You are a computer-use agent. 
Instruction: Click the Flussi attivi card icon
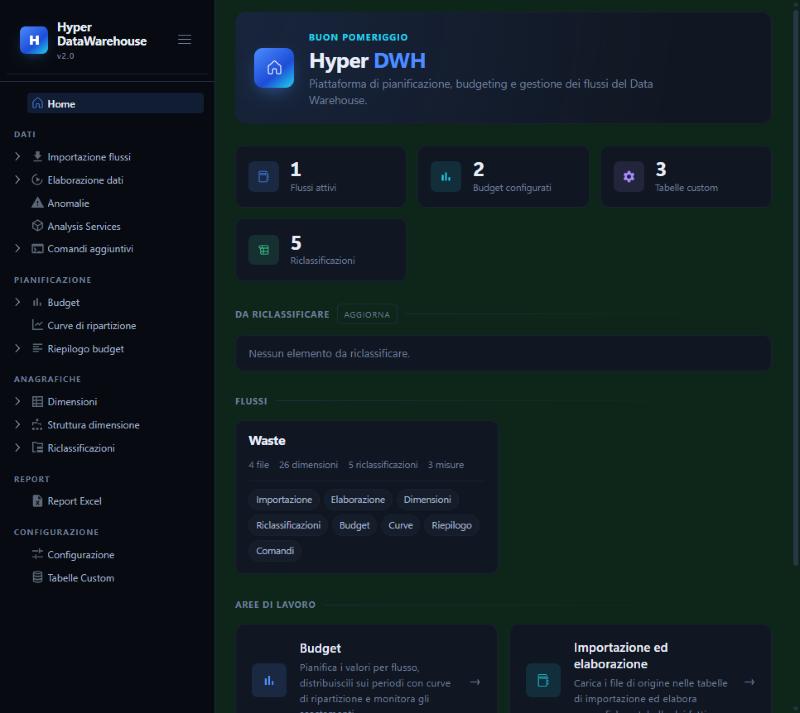(x=263, y=177)
